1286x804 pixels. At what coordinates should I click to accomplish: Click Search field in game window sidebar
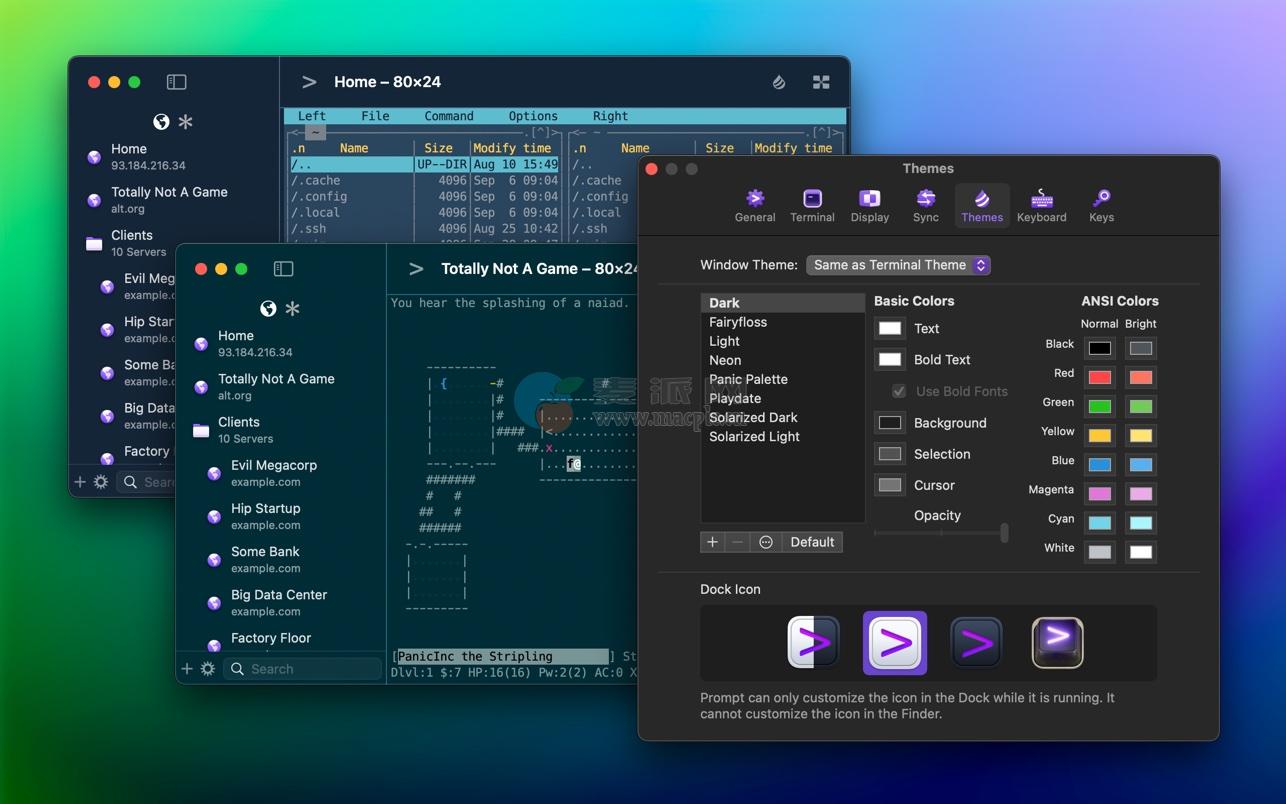coord(302,669)
